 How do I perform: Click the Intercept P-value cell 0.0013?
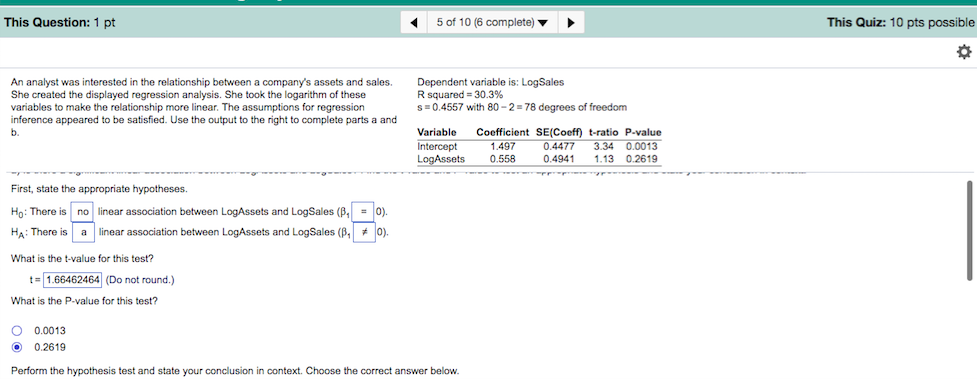point(643,146)
